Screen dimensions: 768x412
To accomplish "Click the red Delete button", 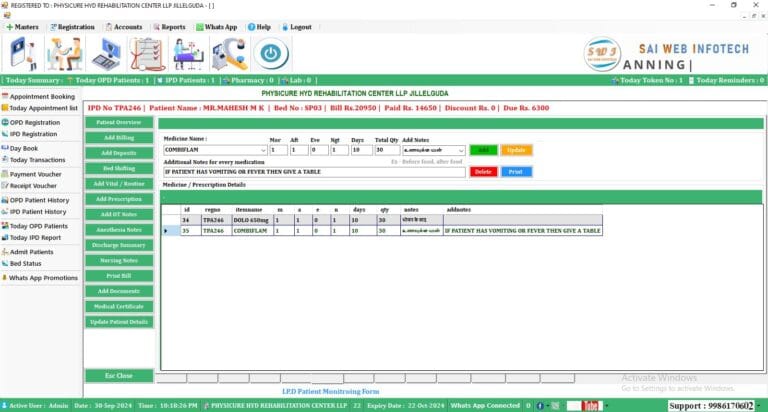I will click(x=483, y=171).
